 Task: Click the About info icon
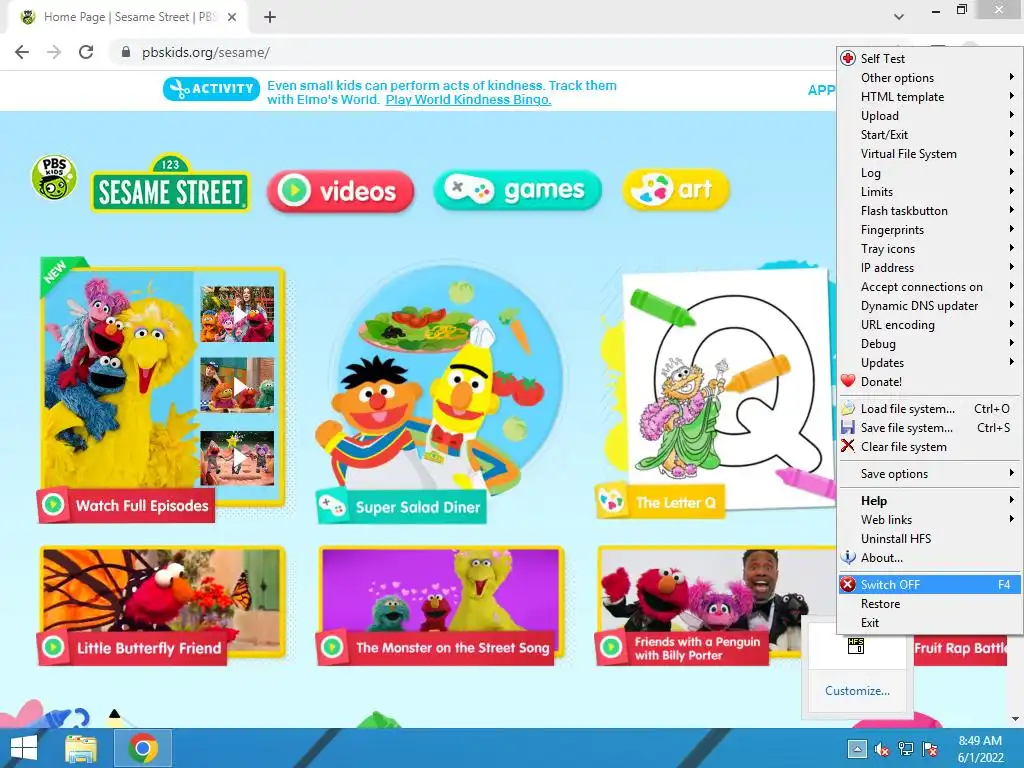point(848,558)
